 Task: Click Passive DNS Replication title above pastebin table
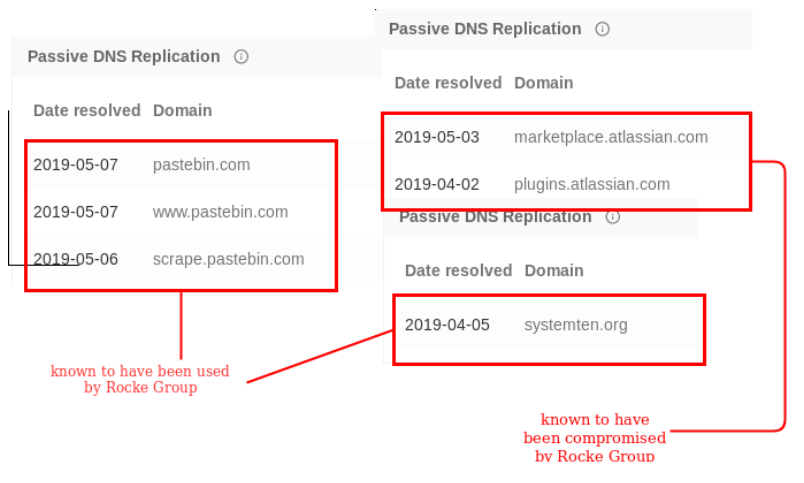(123, 56)
